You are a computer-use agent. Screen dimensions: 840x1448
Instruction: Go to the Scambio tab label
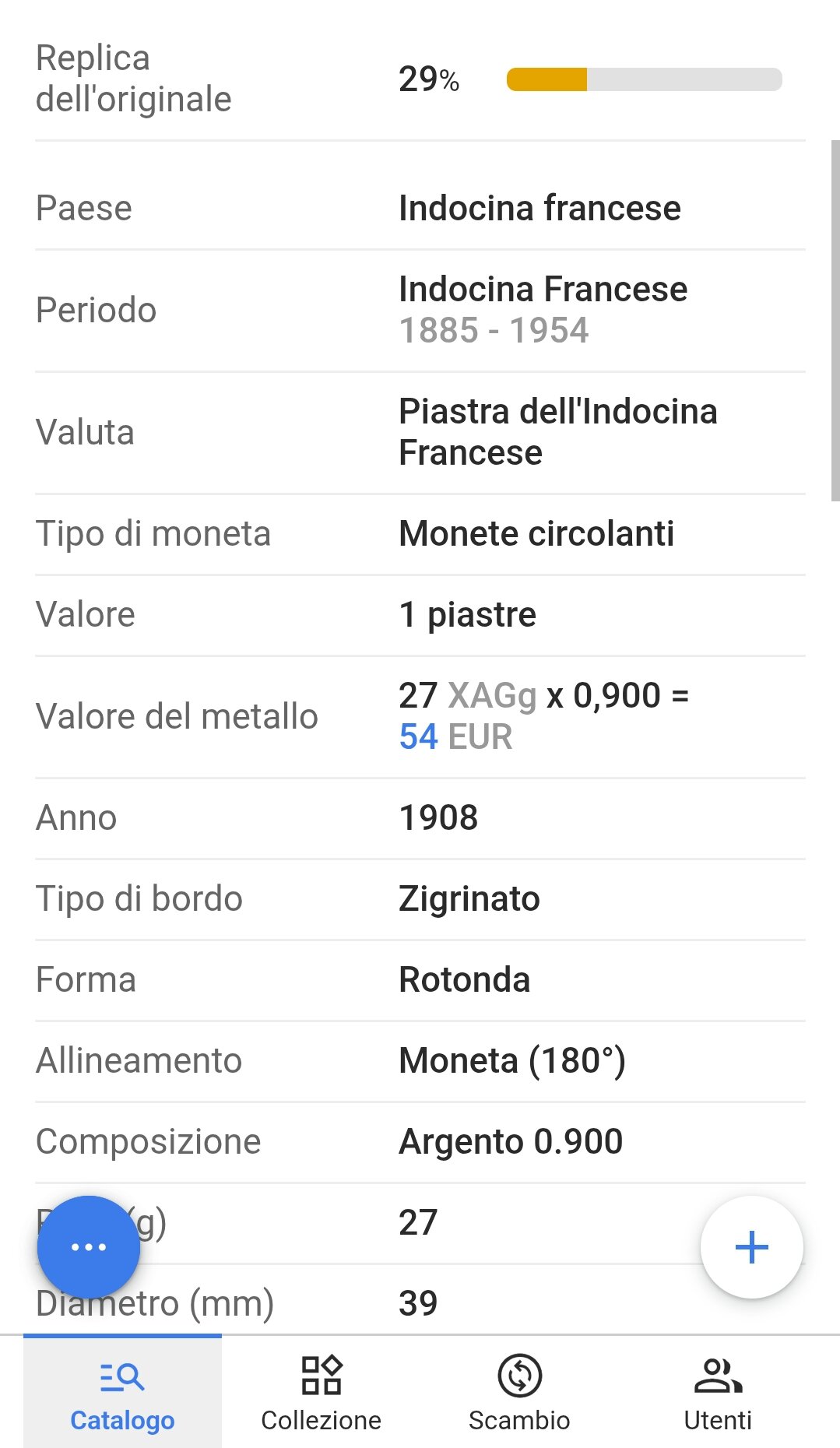pos(519,1421)
